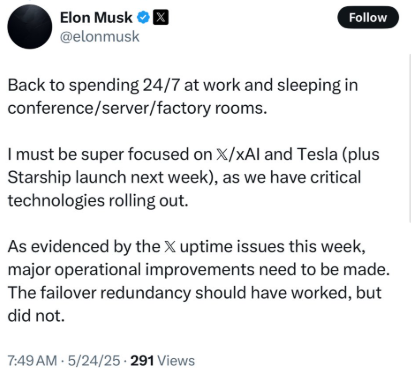Click the Elon Musk display name
Screen dimensions: 411x377
coord(96,18)
